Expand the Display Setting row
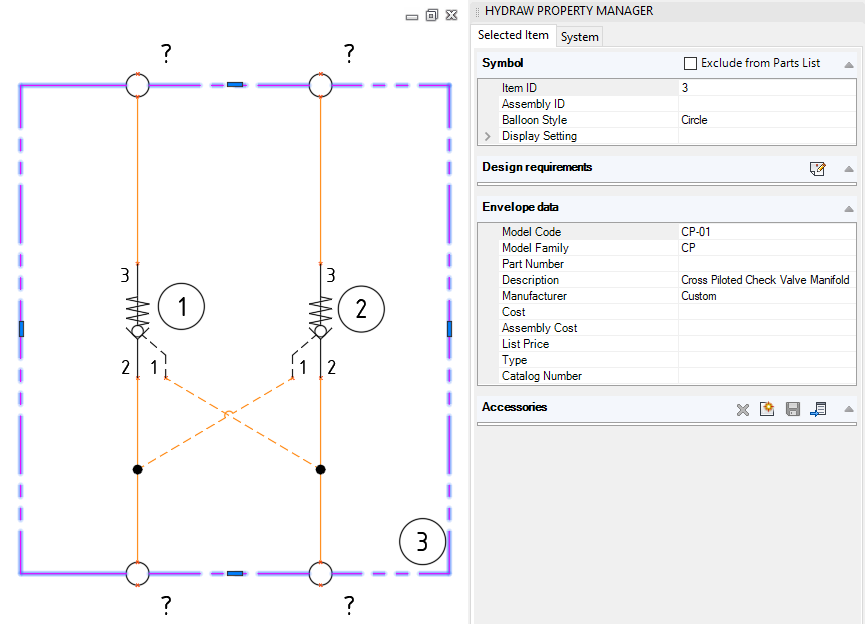 488,136
